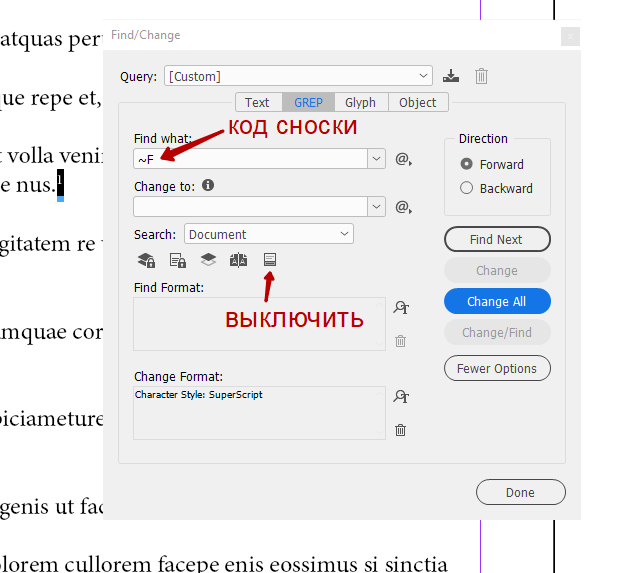Click the Done button
637x573 pixels.
[x=520, y=492]
